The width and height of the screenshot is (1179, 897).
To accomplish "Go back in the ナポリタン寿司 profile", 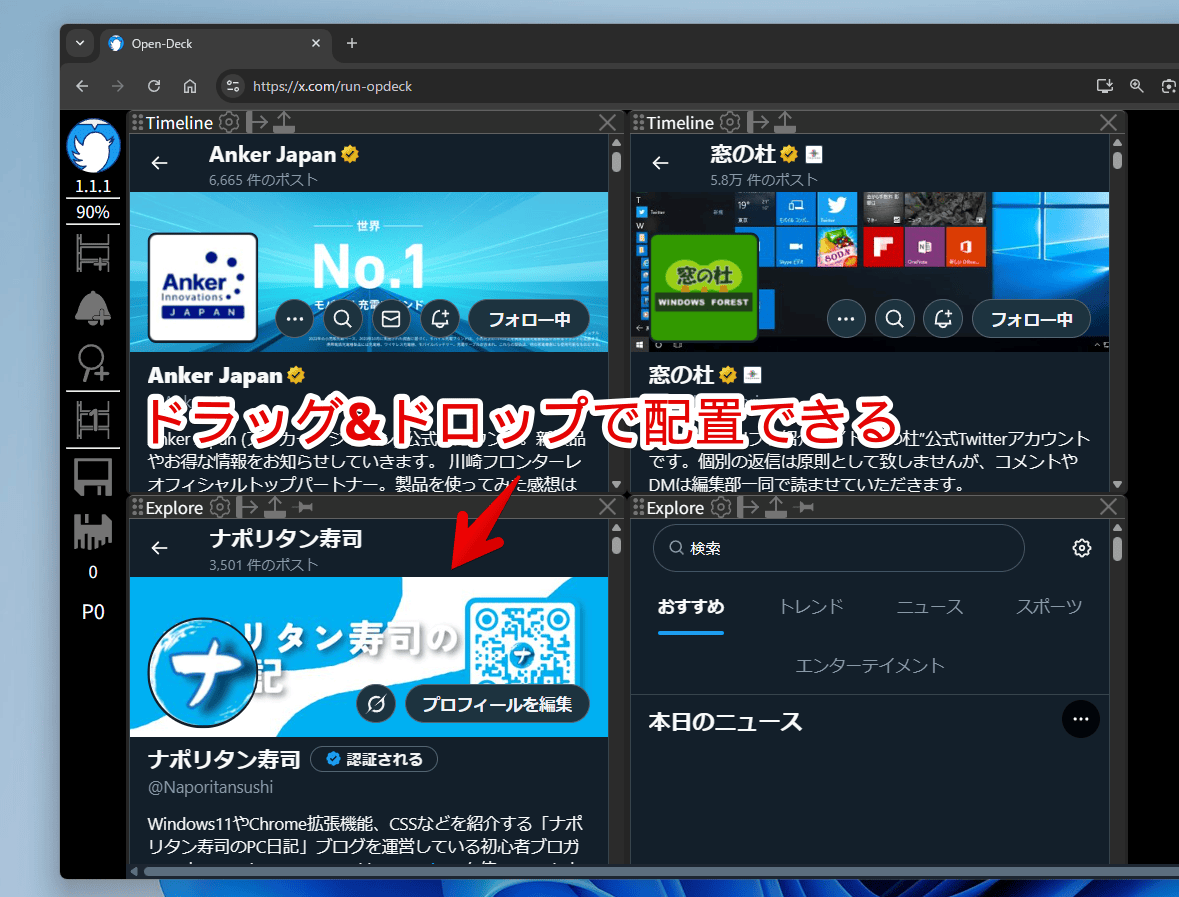I will 159,547.
